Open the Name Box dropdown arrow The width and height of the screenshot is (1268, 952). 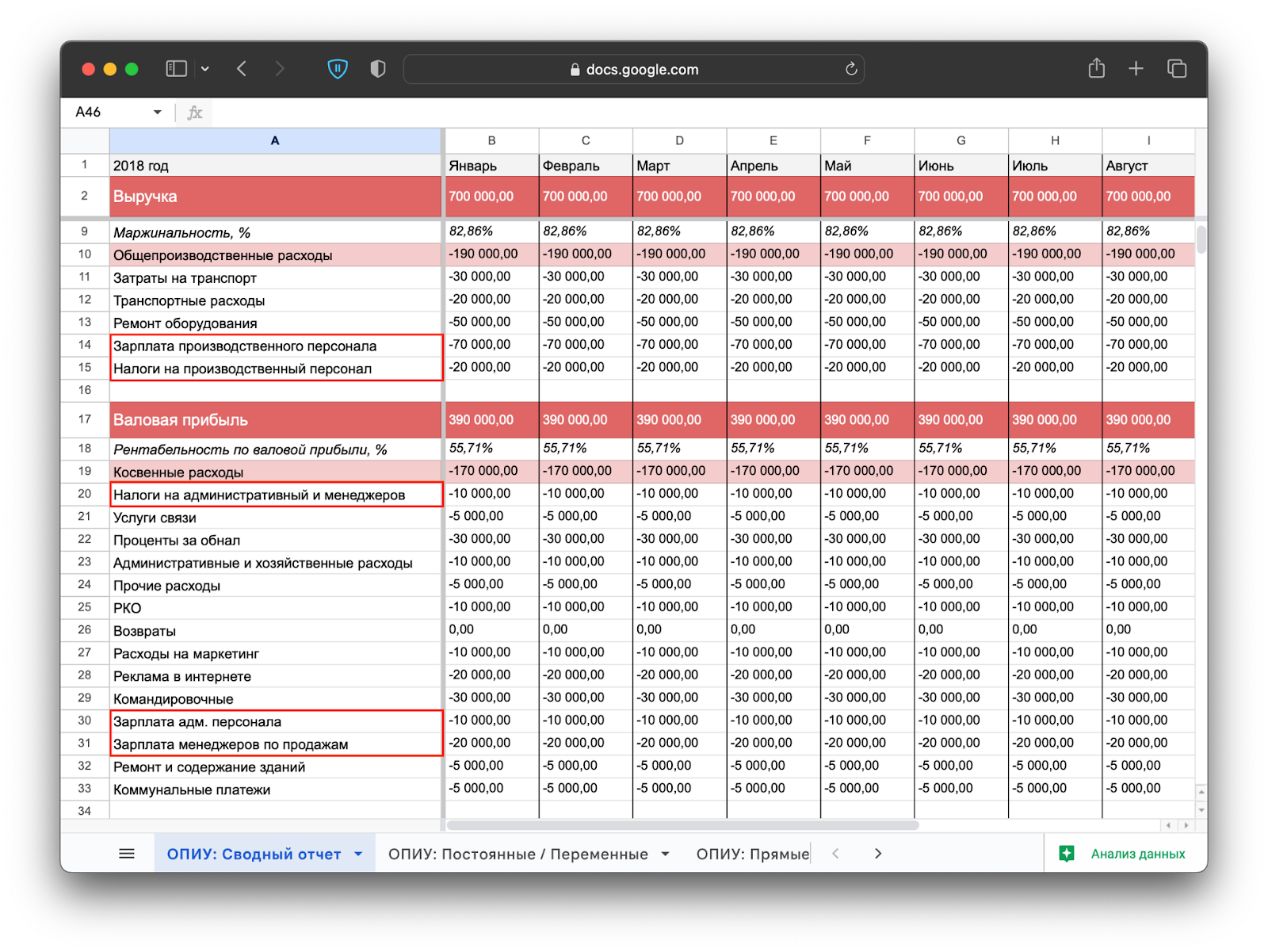pyautogui.click(x=158, y=113)
